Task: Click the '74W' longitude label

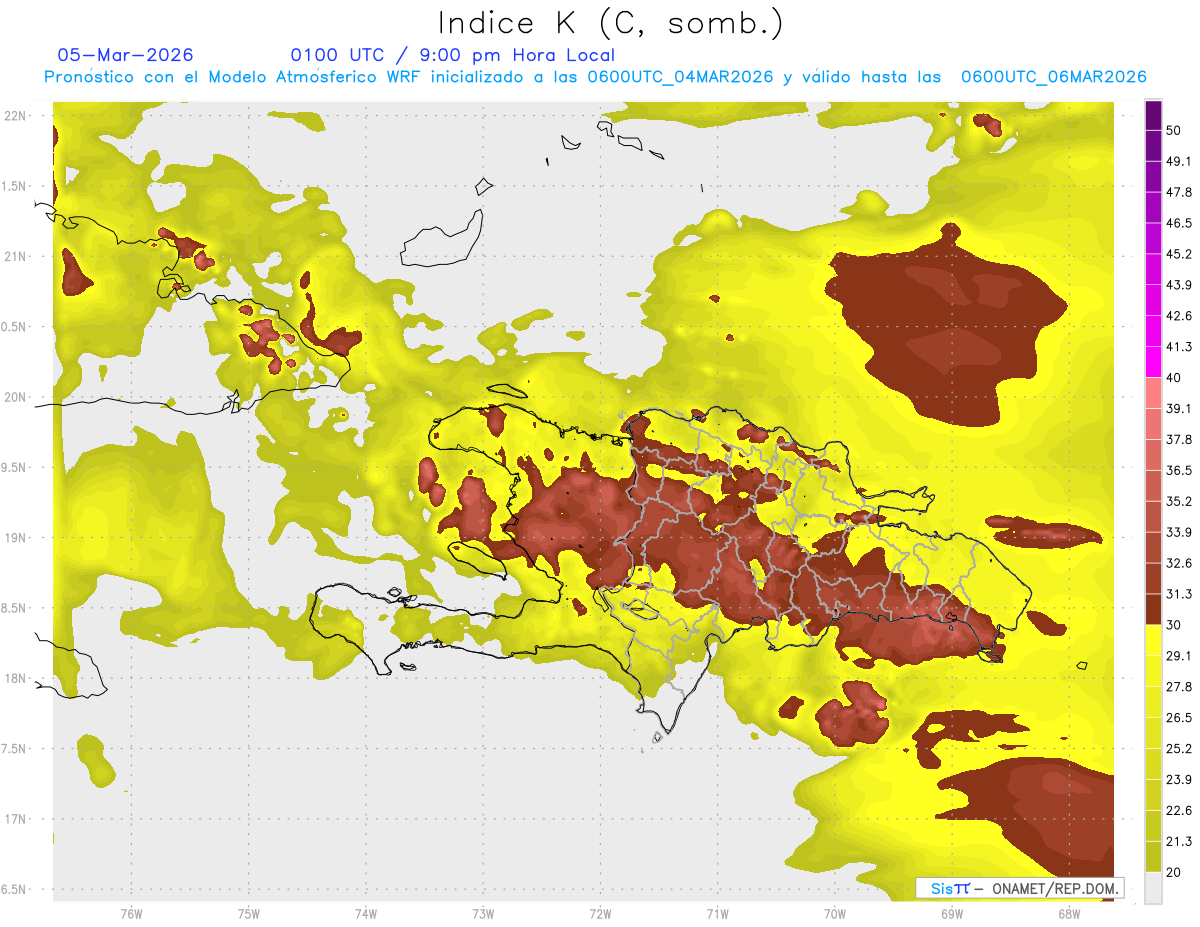Action: tap(366, 913)
